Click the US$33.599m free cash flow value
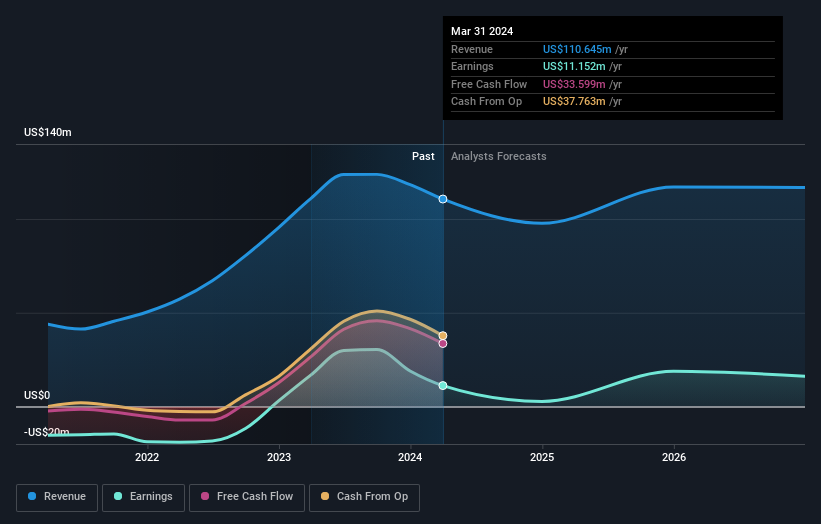The image size is (821, 524). [574, 84]
